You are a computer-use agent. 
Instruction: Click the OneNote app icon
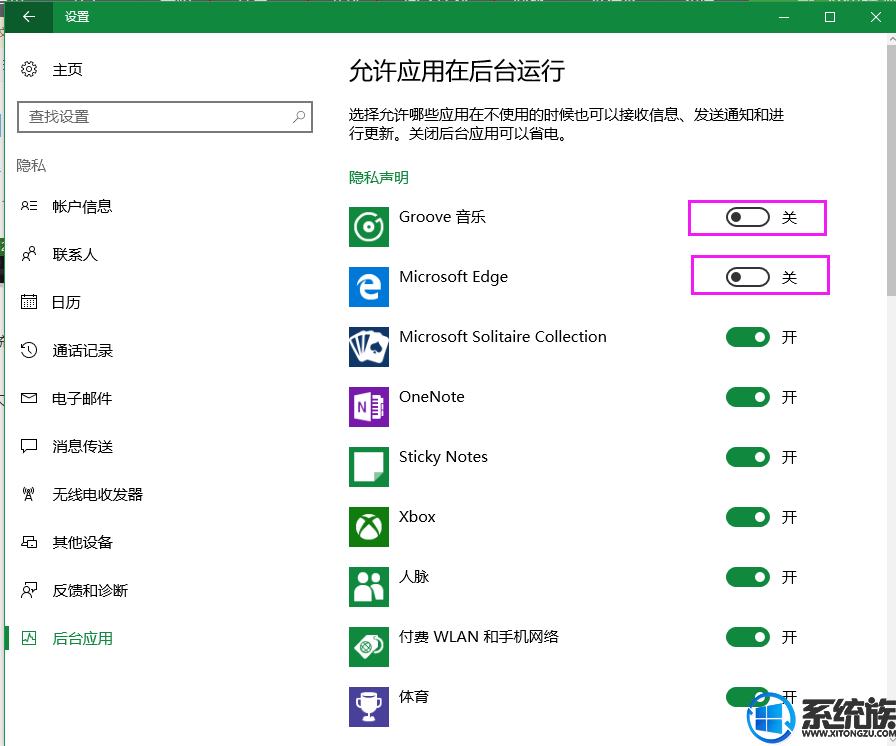click(x=369, y=407)
